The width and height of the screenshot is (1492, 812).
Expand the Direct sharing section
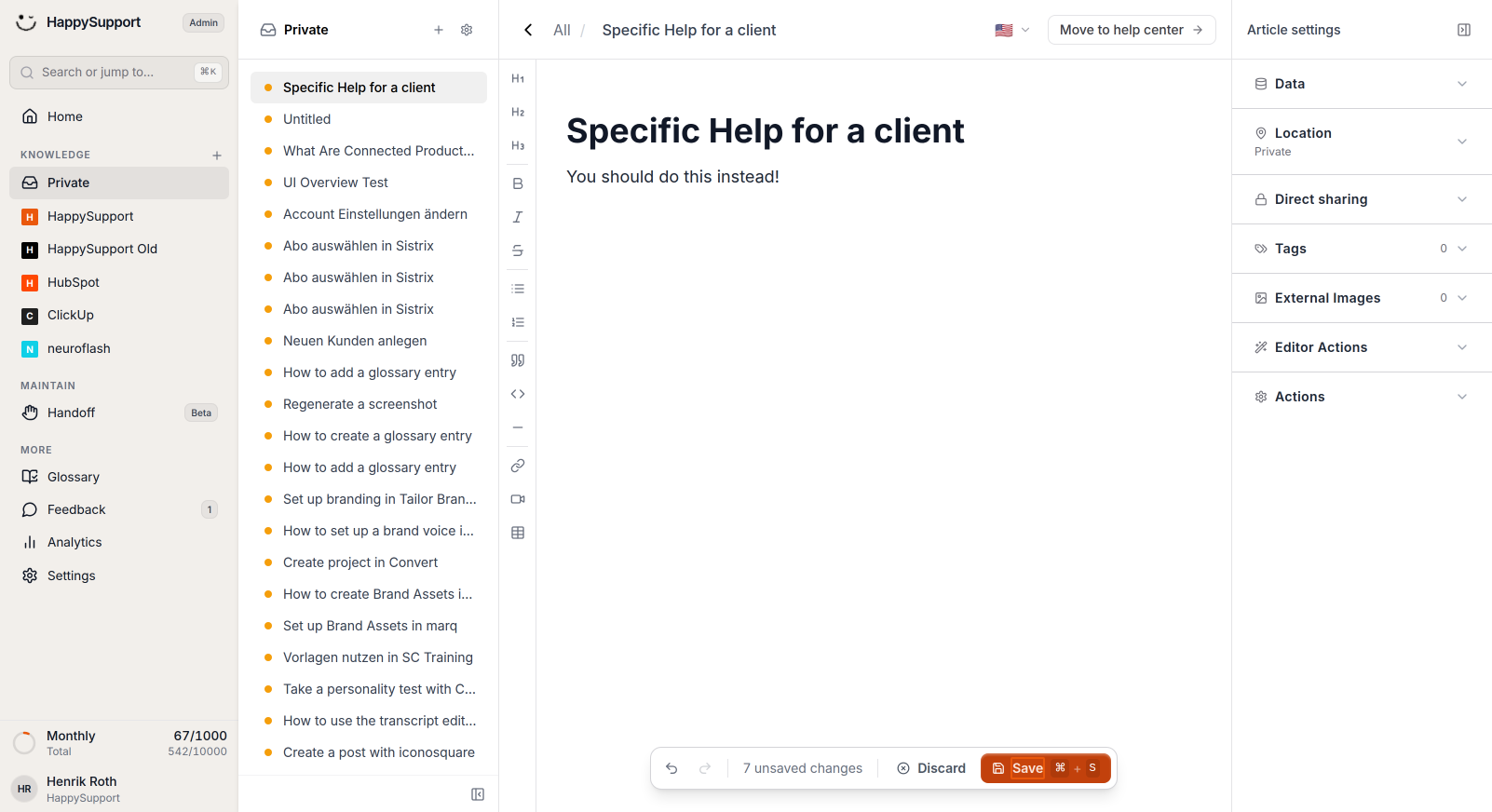(1362, 199)
